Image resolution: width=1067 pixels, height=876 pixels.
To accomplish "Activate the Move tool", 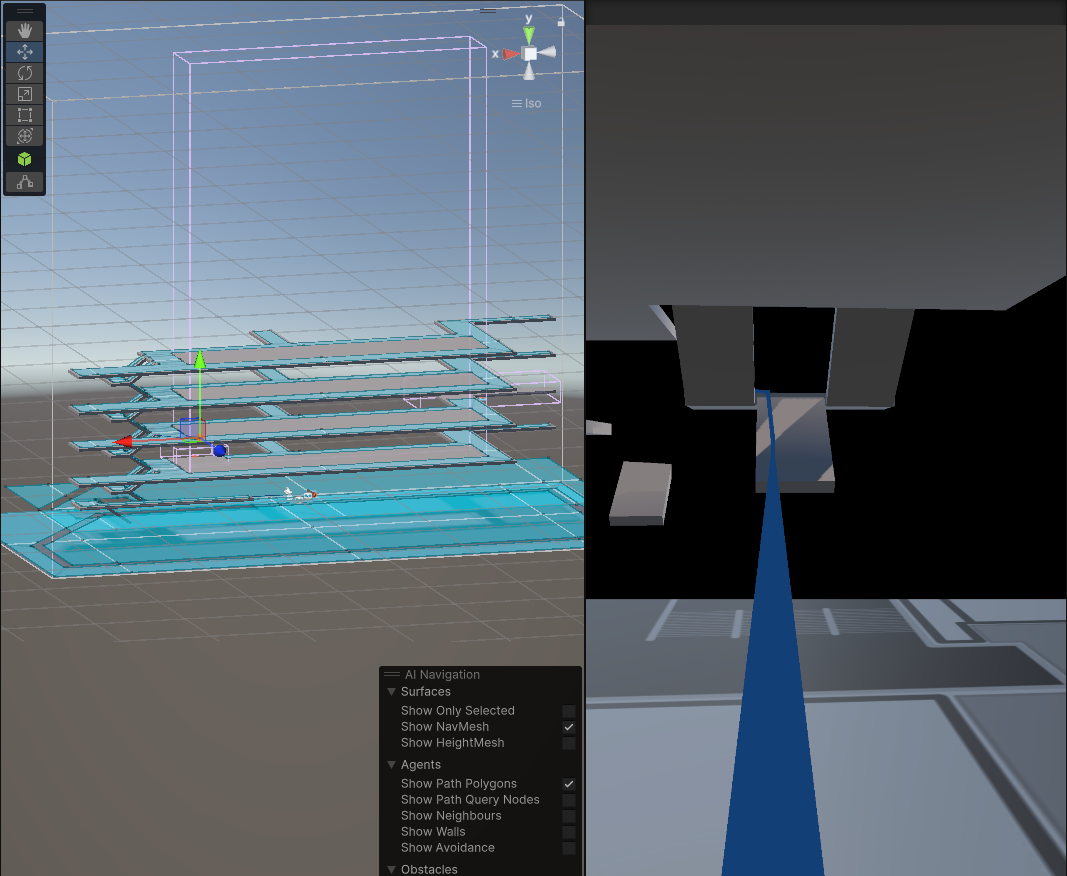I will pos(25,51).
